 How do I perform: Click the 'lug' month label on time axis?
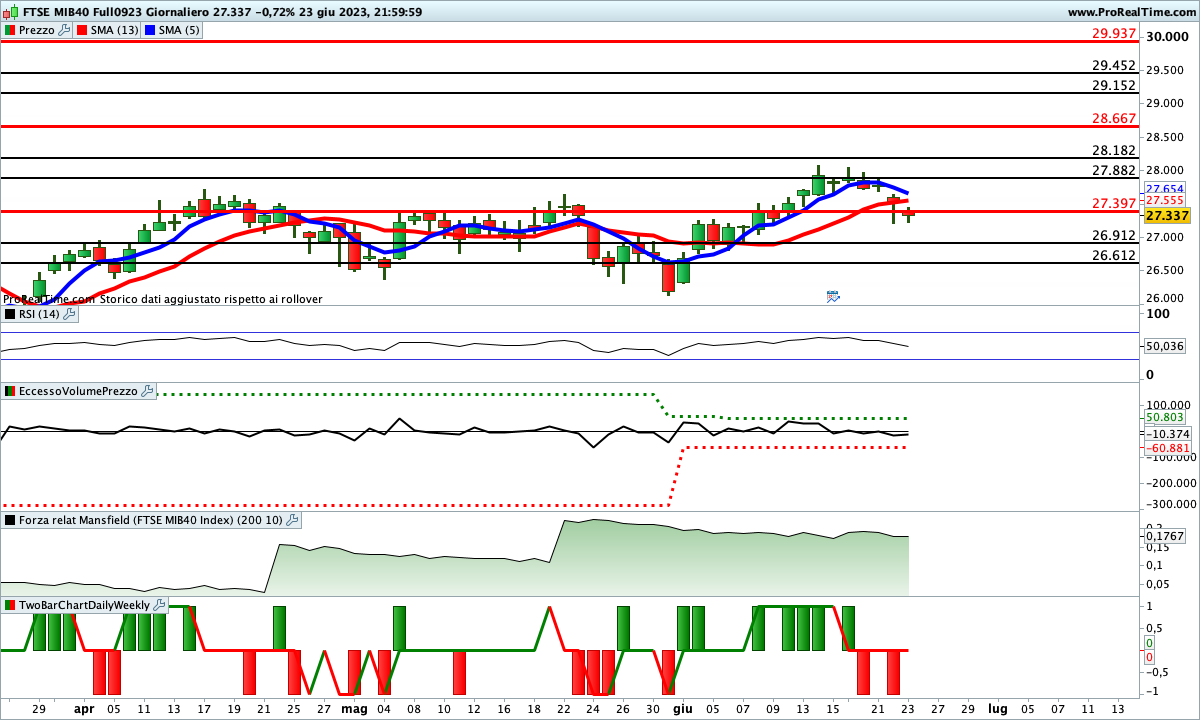pos(1000,708)
